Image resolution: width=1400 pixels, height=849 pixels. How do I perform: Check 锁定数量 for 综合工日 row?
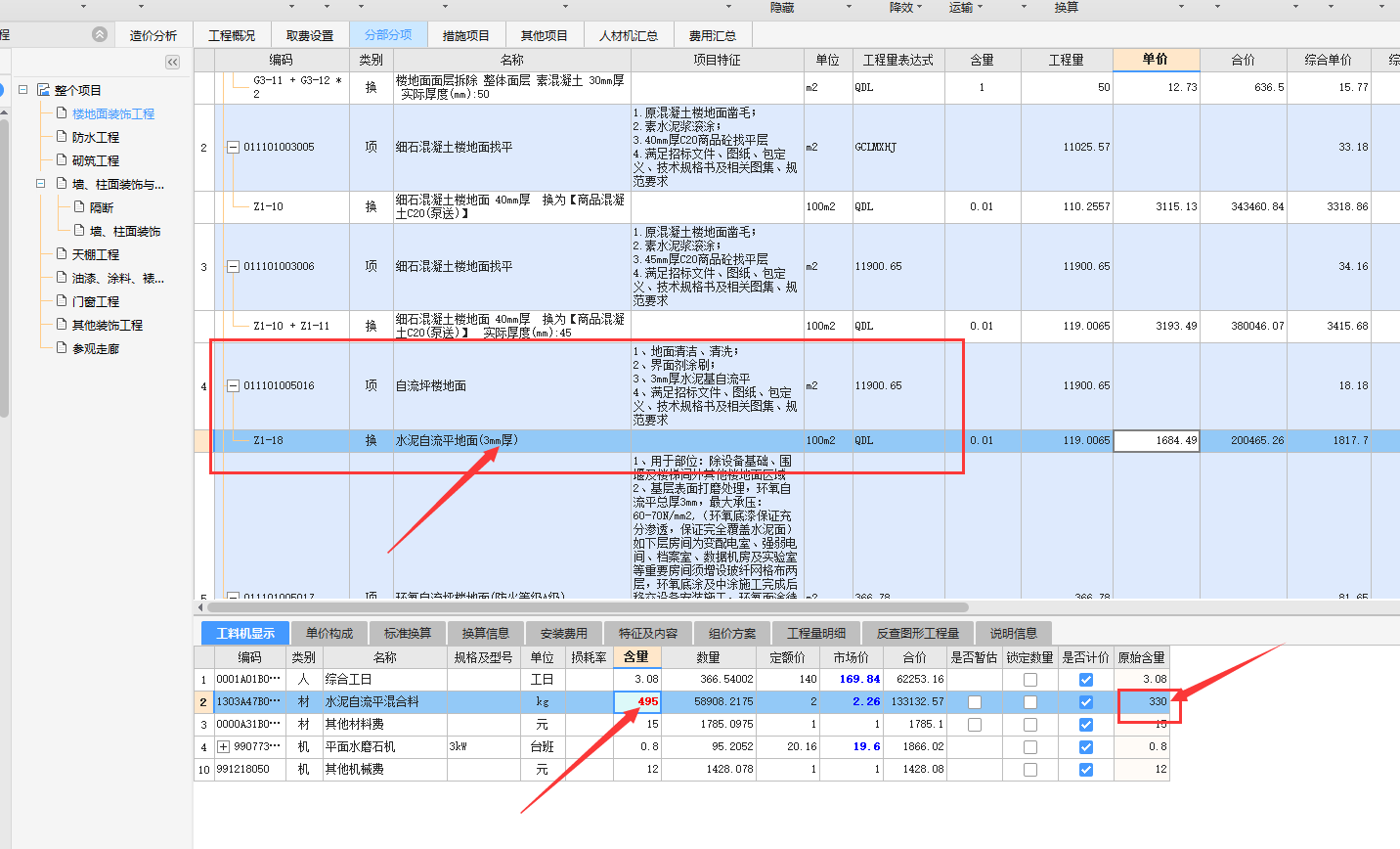1030,680
